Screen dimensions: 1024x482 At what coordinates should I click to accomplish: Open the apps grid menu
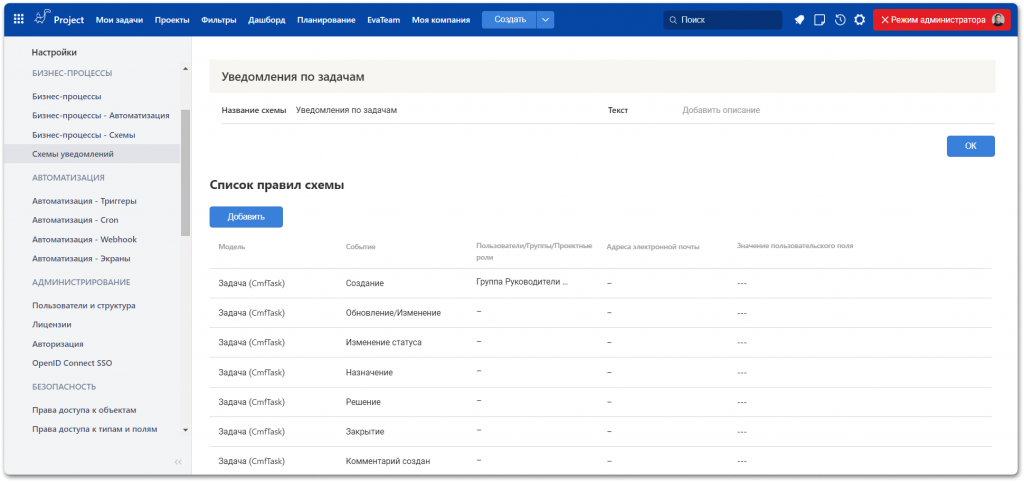click(18, 19)
